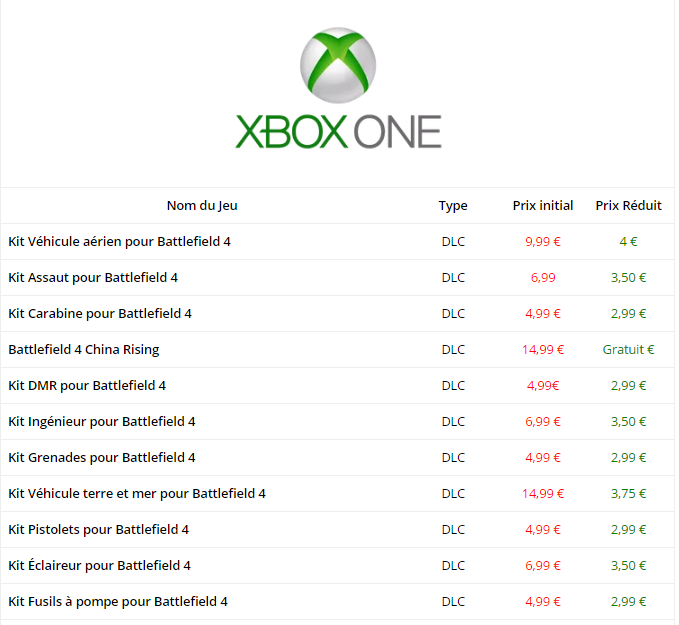Open Kit Véhicule aérien pour Battlefield 4

(x=120, y=242)
